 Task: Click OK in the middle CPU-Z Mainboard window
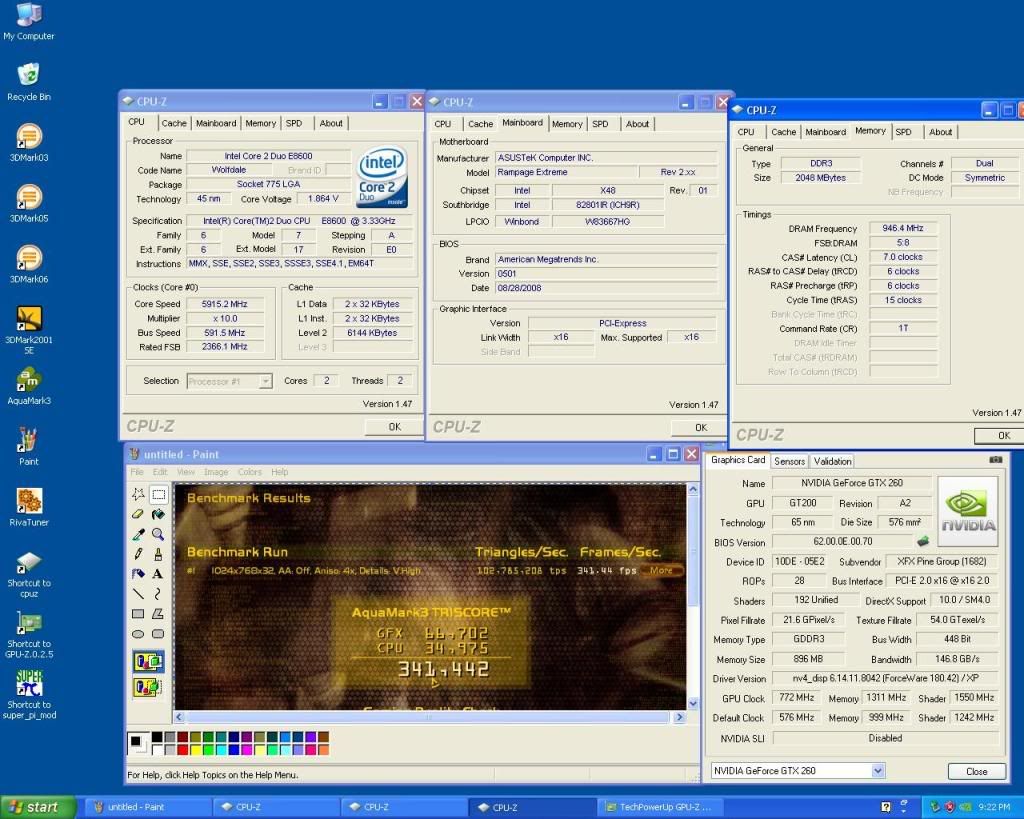(701, 427)
